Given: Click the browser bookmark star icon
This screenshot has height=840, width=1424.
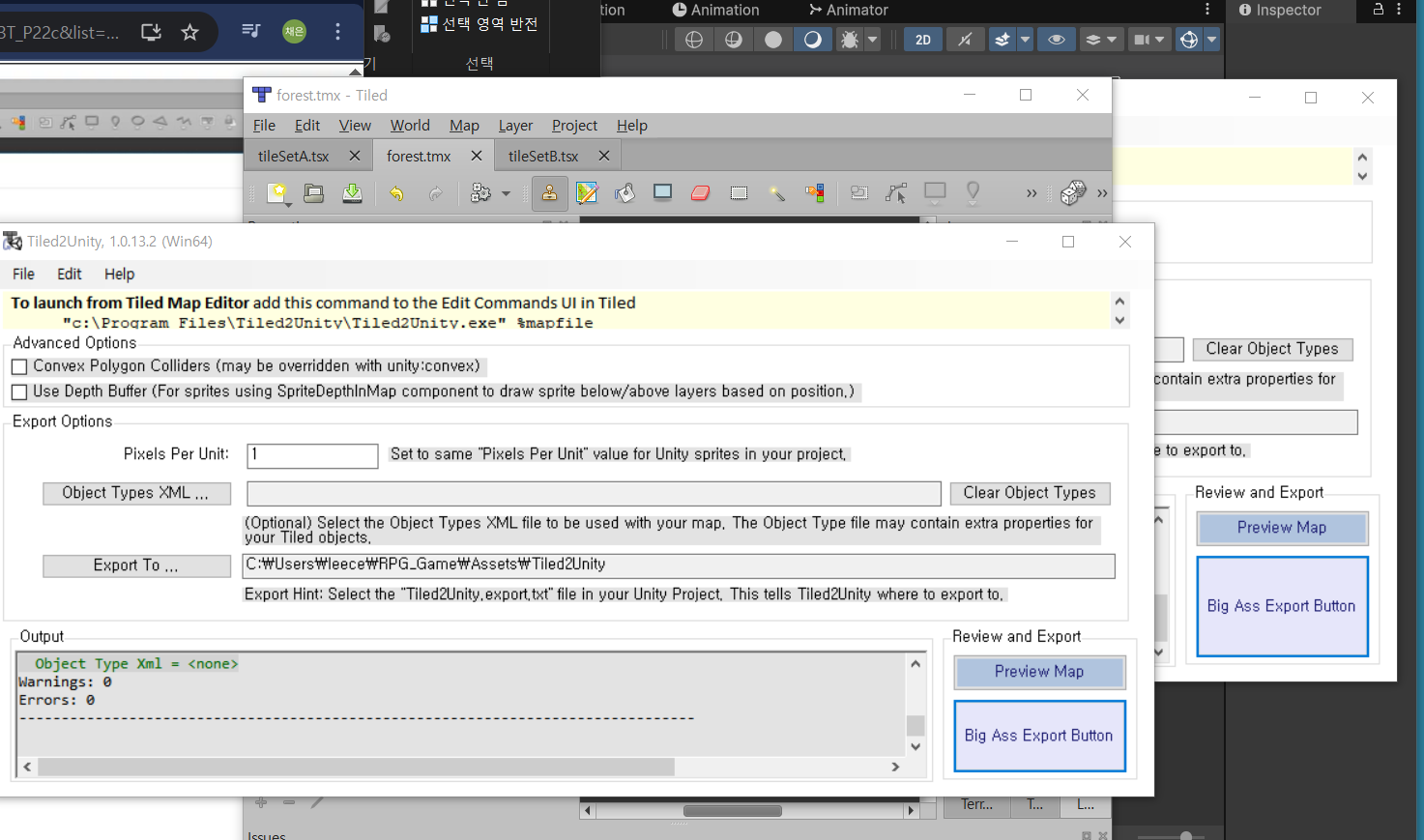Looking at the screenshot, I should point(189,32).
